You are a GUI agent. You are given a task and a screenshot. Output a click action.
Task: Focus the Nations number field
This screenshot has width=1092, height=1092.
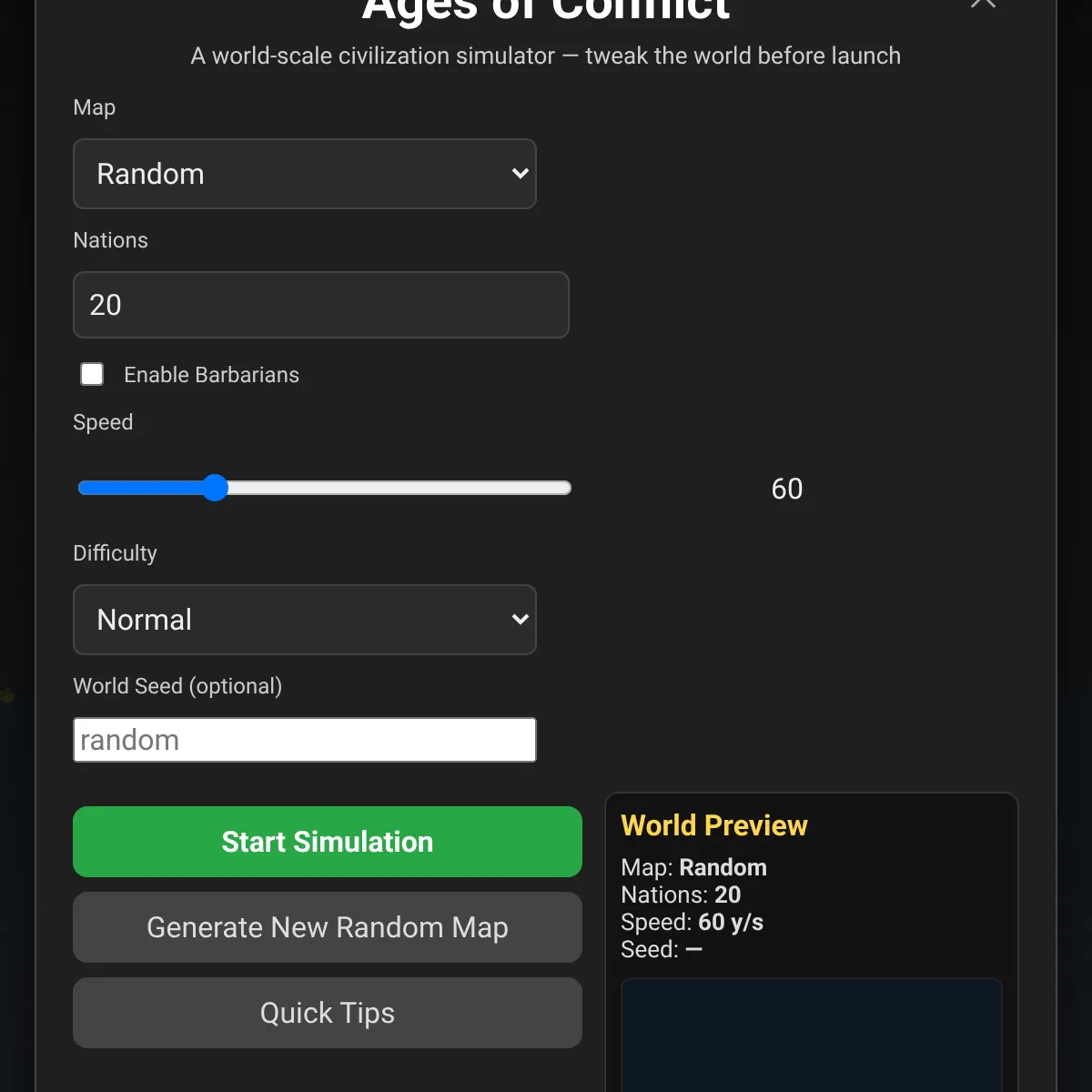(x=320, y=305)
